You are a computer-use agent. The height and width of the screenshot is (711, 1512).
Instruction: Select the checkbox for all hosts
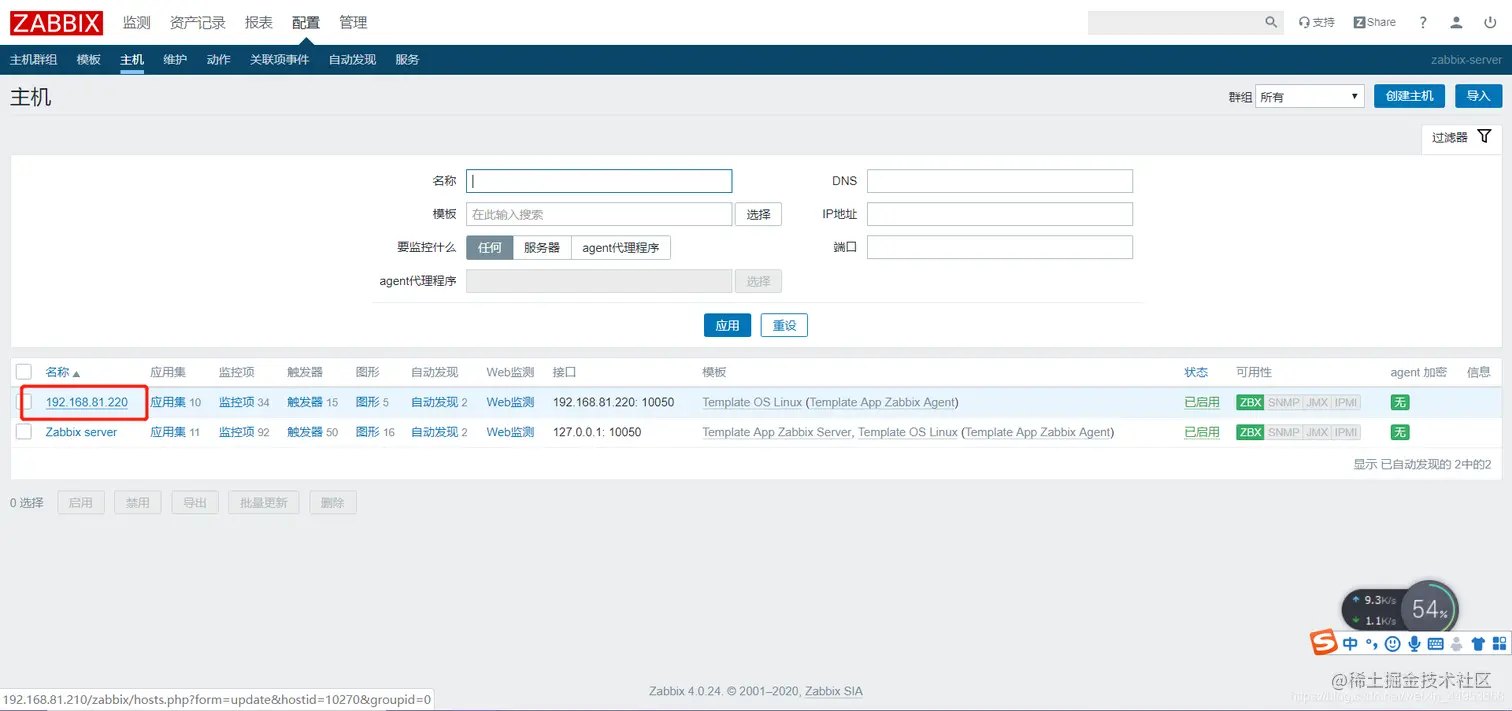click(24, 372)
